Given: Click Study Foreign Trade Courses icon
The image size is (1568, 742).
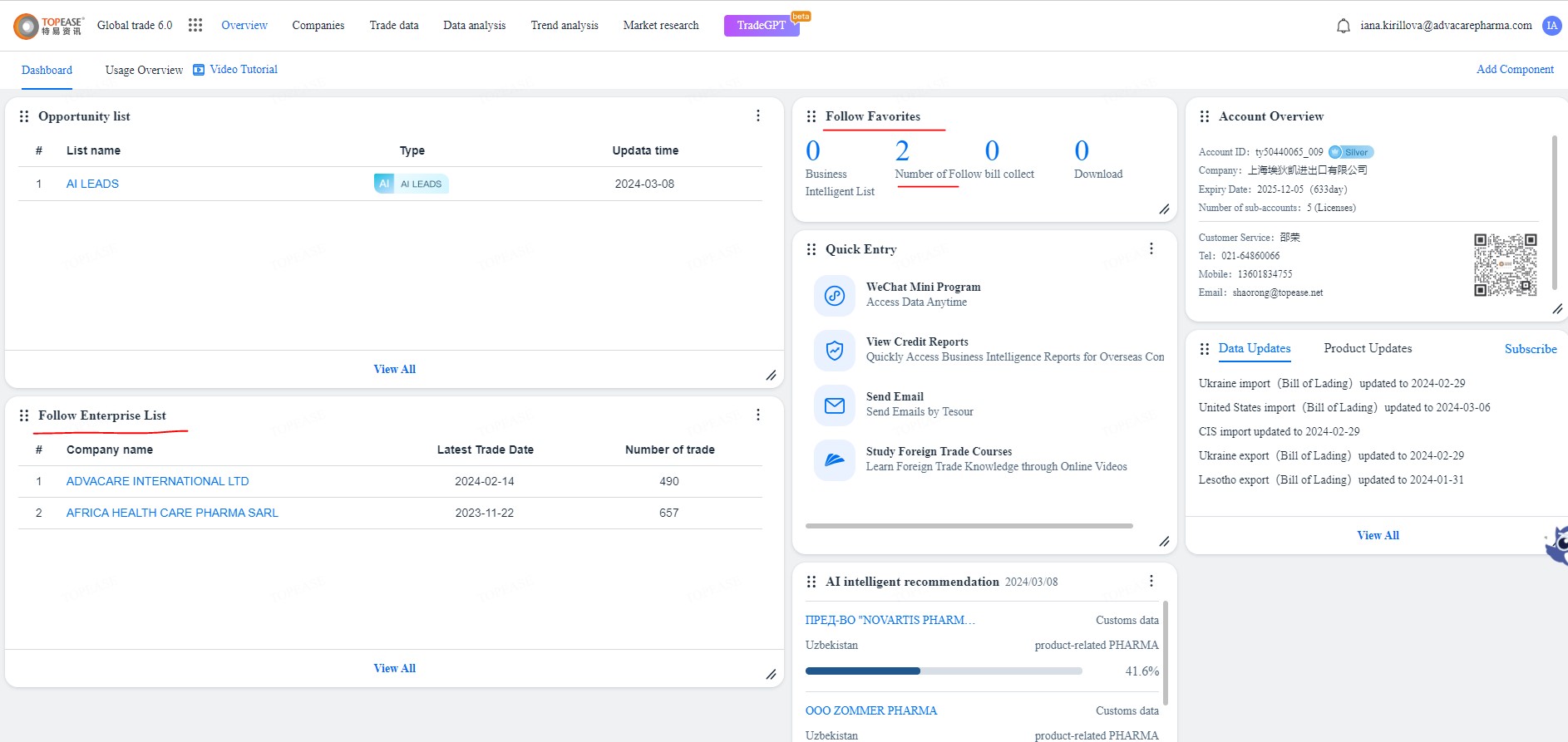Looking at the screenshot, I should click(835, 460).
